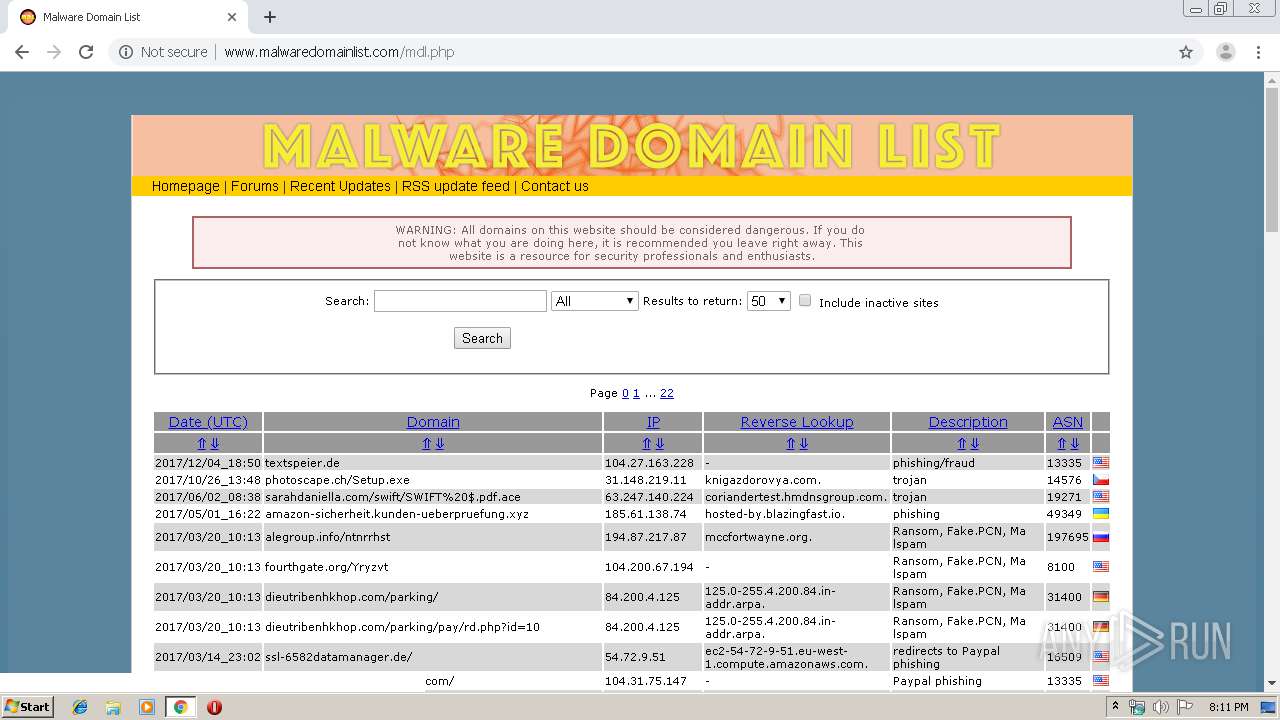Image resolution: width=1280 pixels, height=720 pixels.
Task: Click Reverse Lookup column header link
Action: point(797,422)
